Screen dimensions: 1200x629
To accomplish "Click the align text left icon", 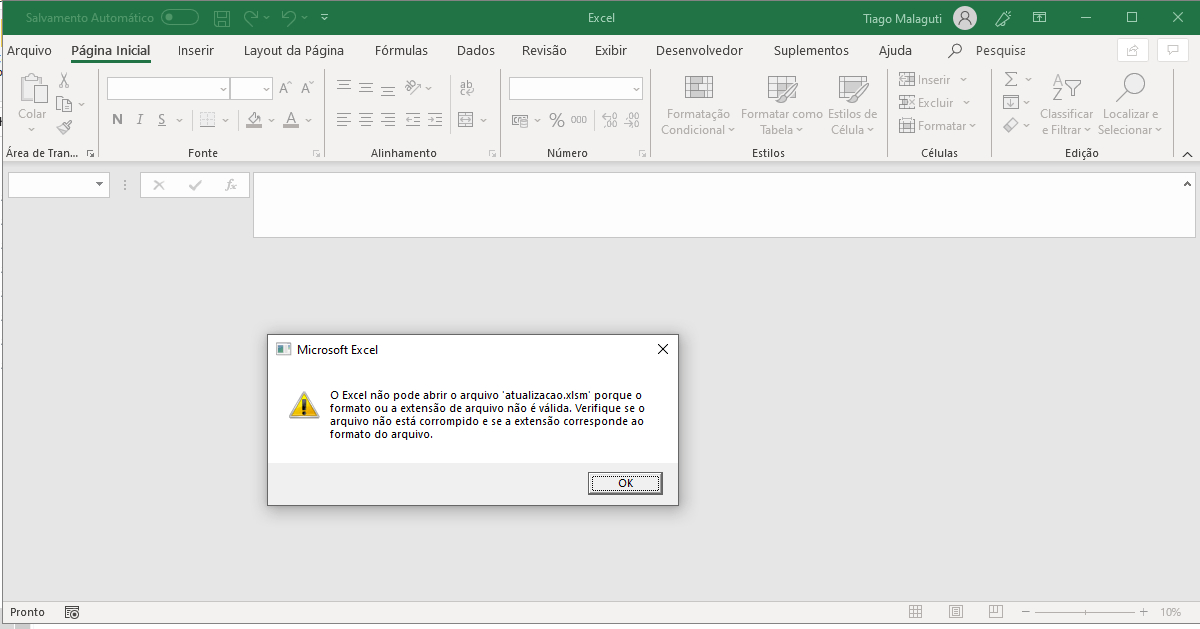I will point(343,120).
